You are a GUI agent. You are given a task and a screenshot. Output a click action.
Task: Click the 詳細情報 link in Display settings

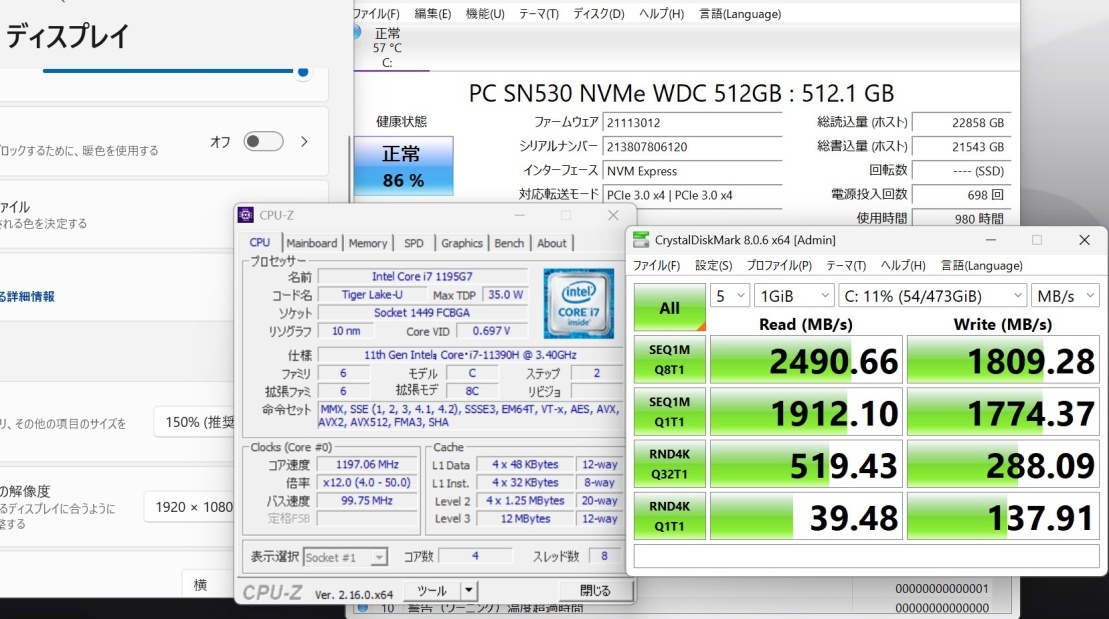[x=27, y=296]
